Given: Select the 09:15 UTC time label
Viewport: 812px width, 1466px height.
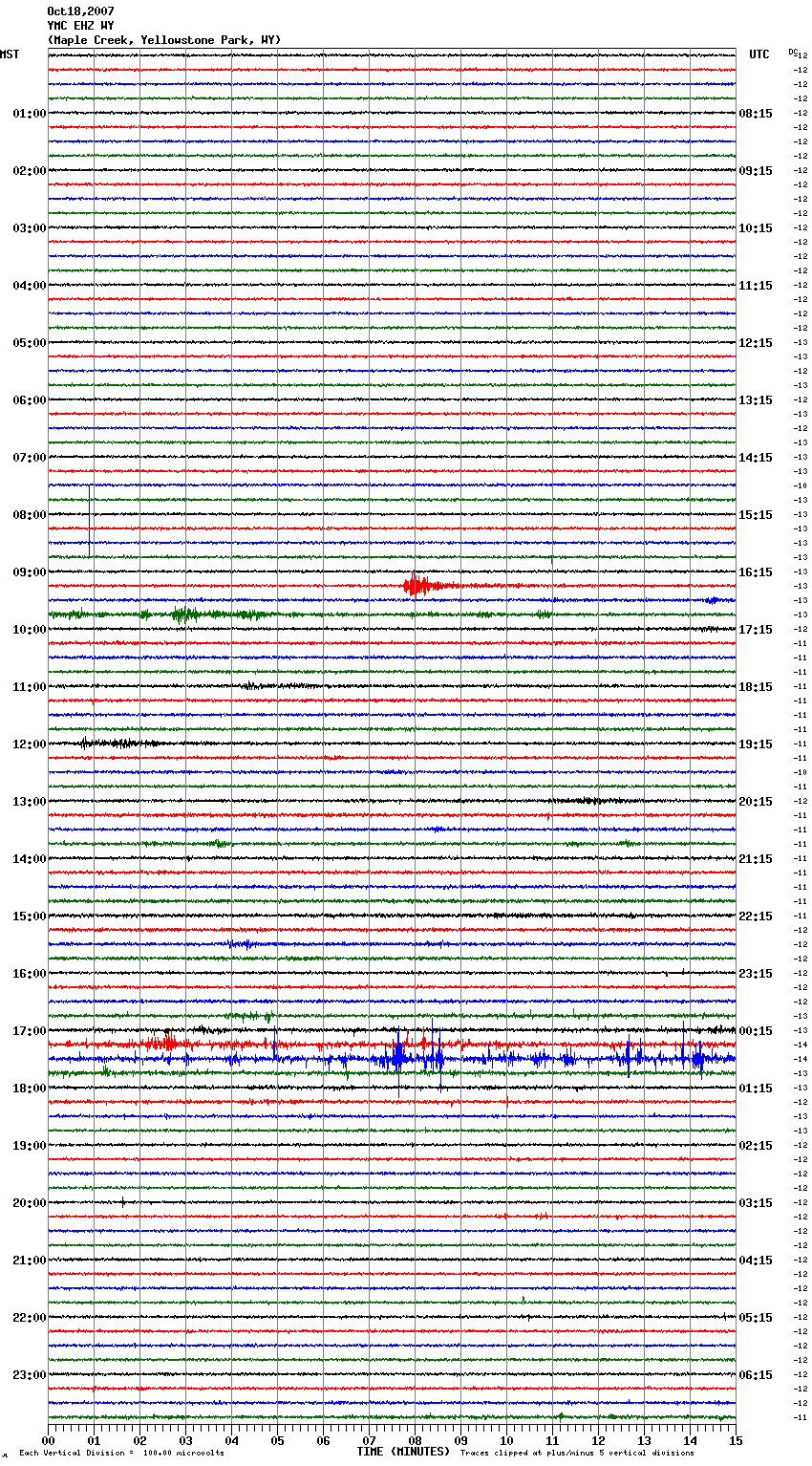Looking at the screenshot, I should [x=756, y=171].
